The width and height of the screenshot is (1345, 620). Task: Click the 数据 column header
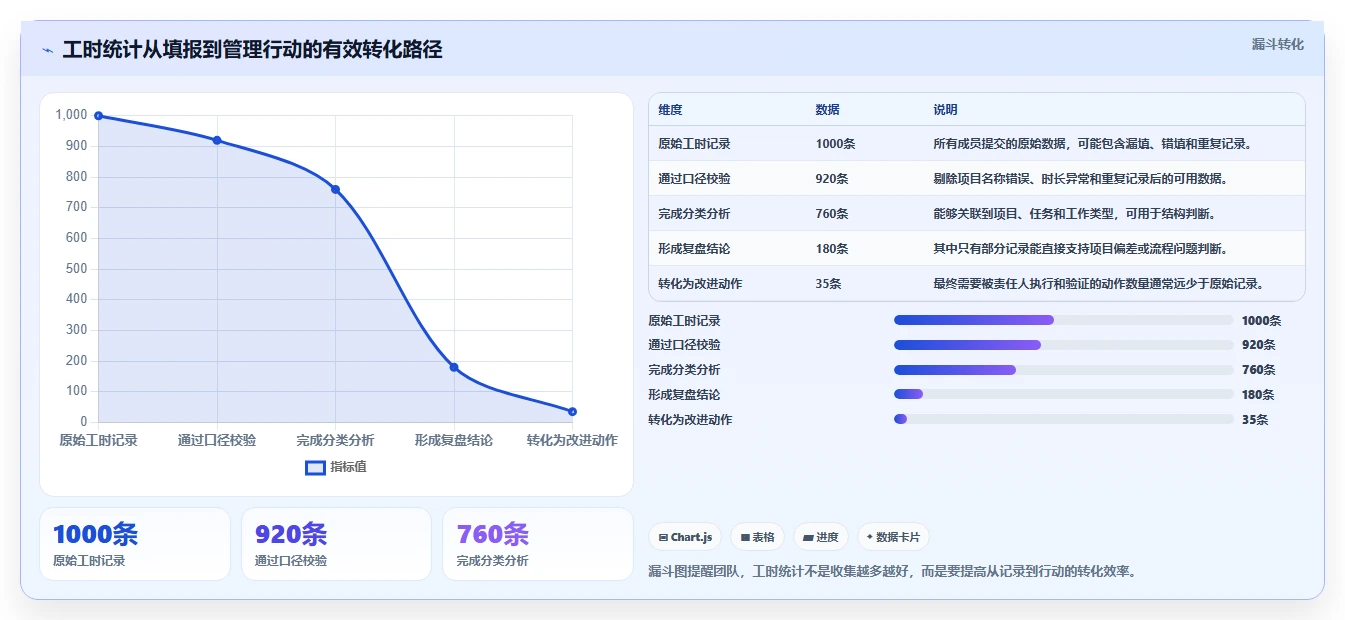pyautogui.click(x=827, y=110)
